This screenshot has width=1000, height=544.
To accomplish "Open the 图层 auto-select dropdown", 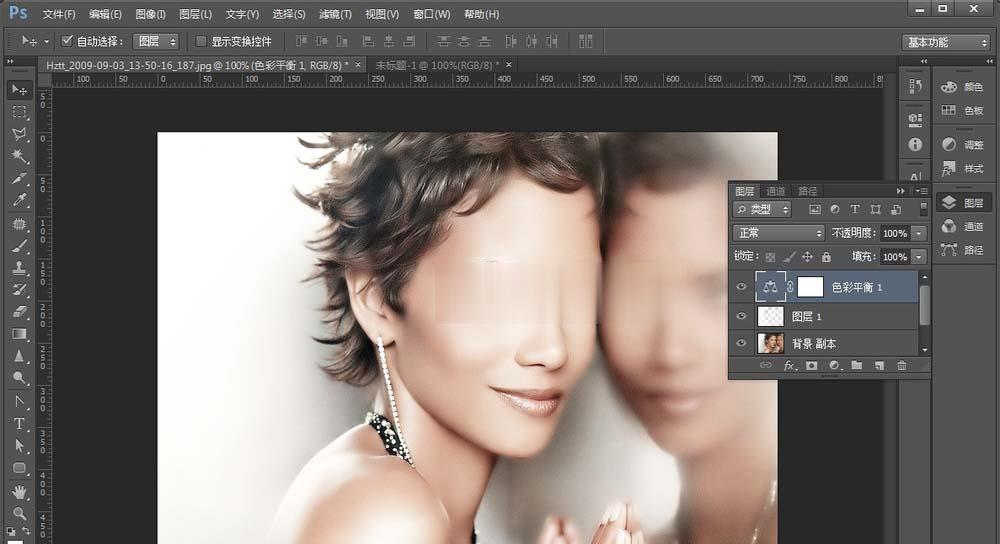I will [156, 41].
